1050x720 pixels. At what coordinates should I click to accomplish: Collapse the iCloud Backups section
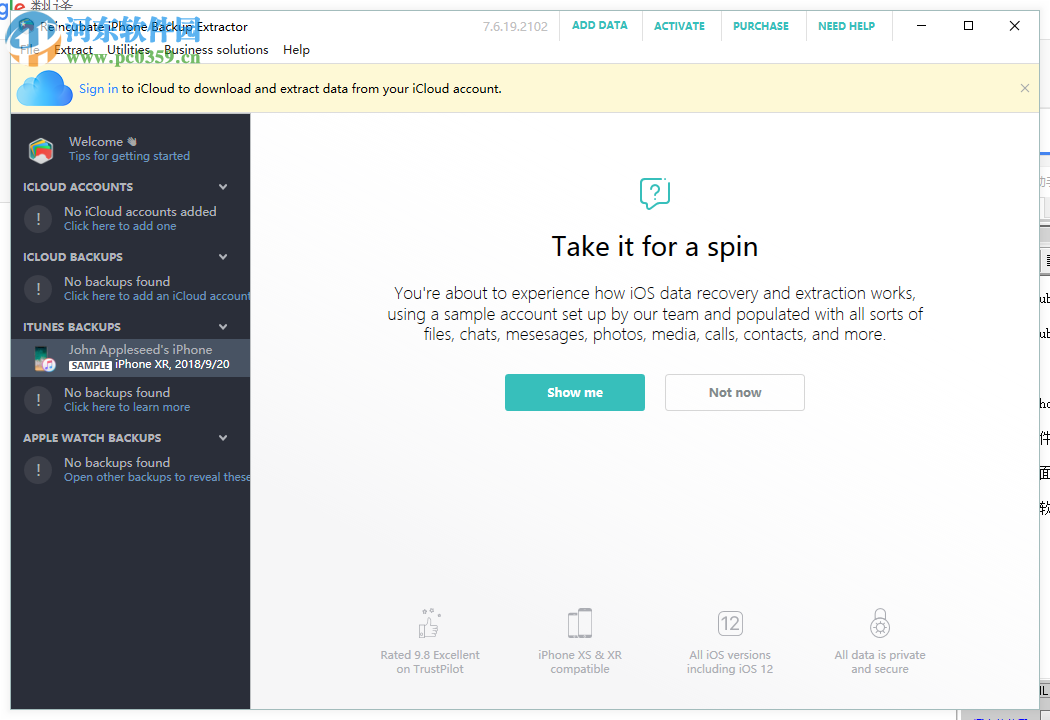223,257
